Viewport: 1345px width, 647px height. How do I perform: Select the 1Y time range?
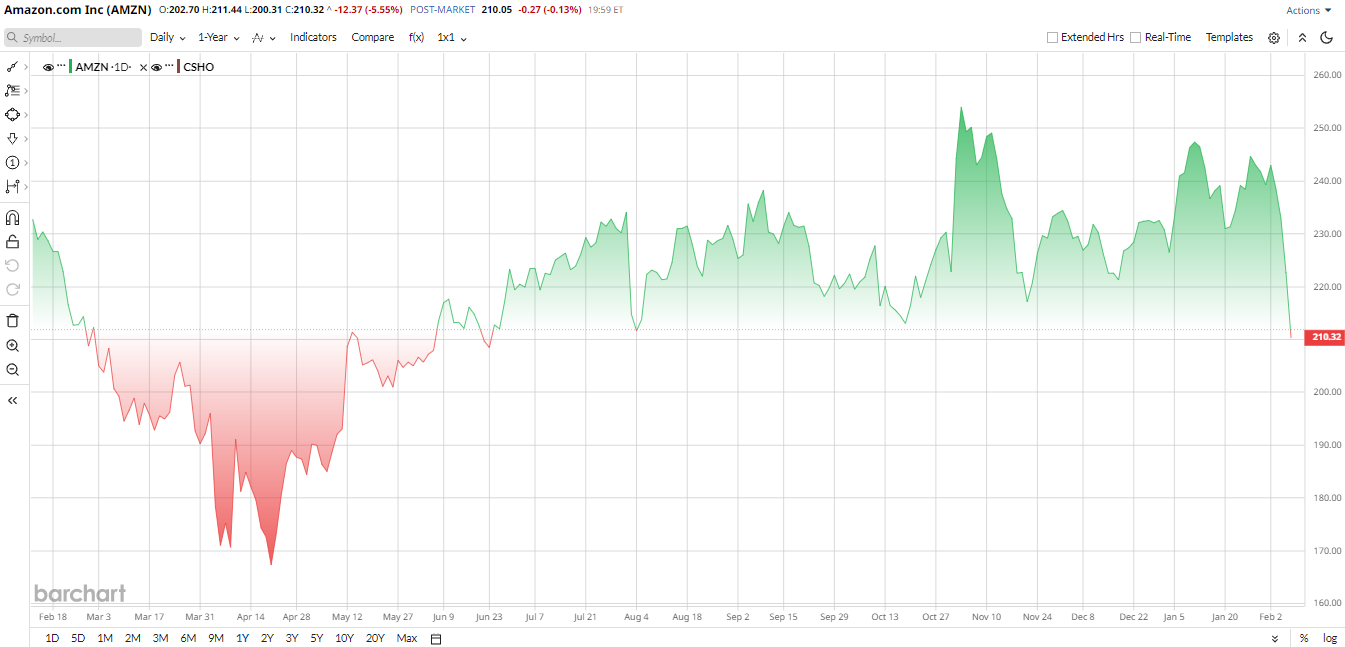pos(242,638)
